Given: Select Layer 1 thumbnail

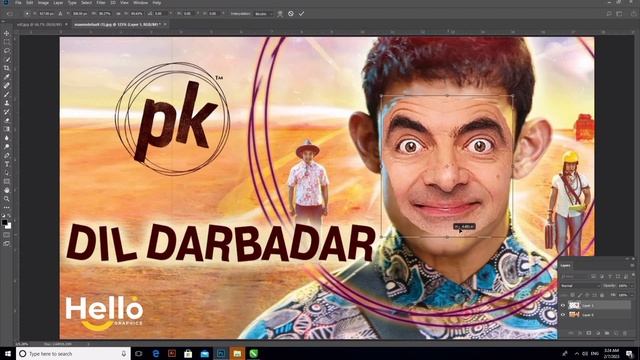Looking at the screenshot, I should click(x=574, y=305).
